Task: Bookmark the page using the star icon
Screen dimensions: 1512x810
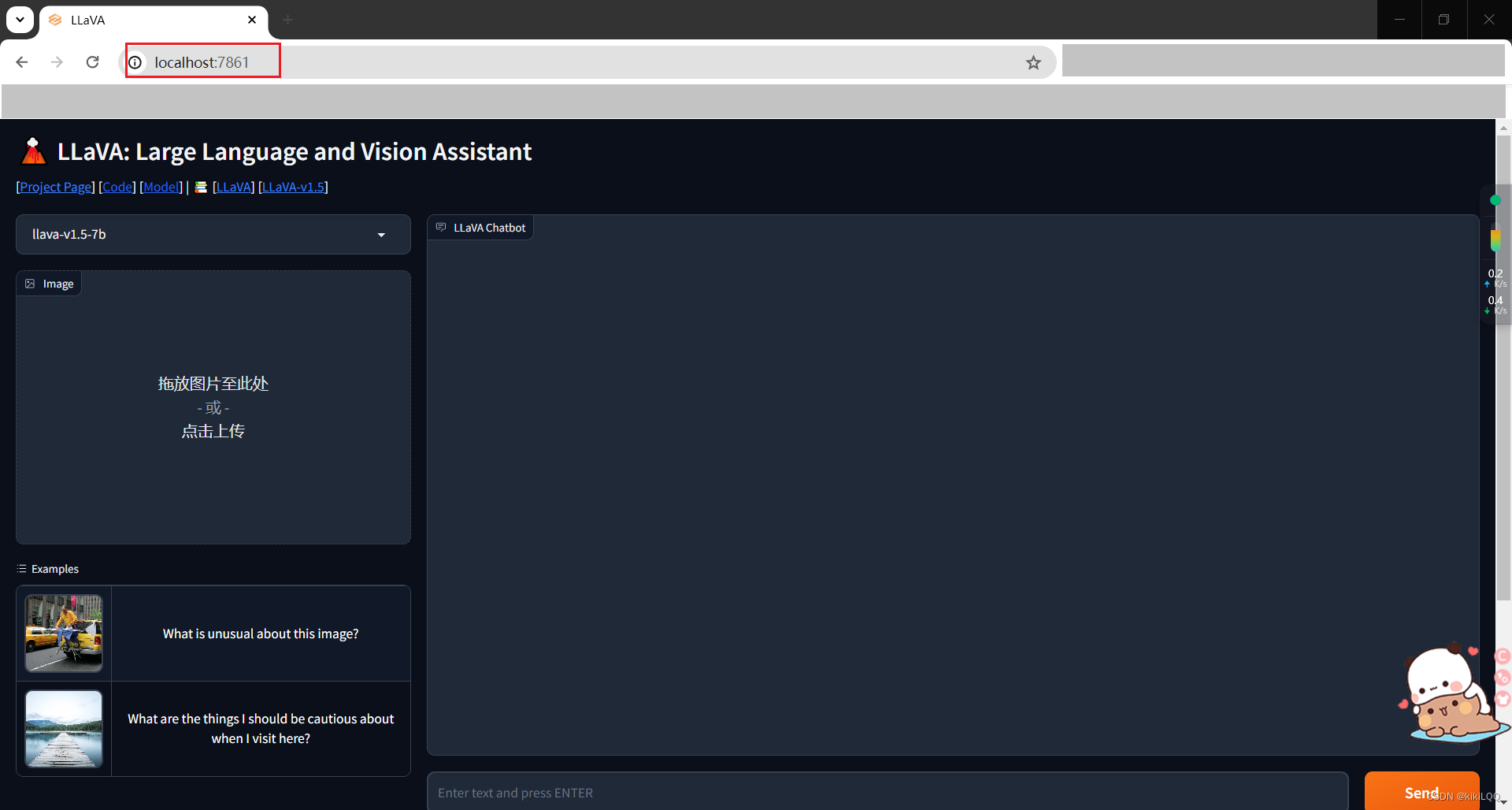Action: (x=1033, y=62)
